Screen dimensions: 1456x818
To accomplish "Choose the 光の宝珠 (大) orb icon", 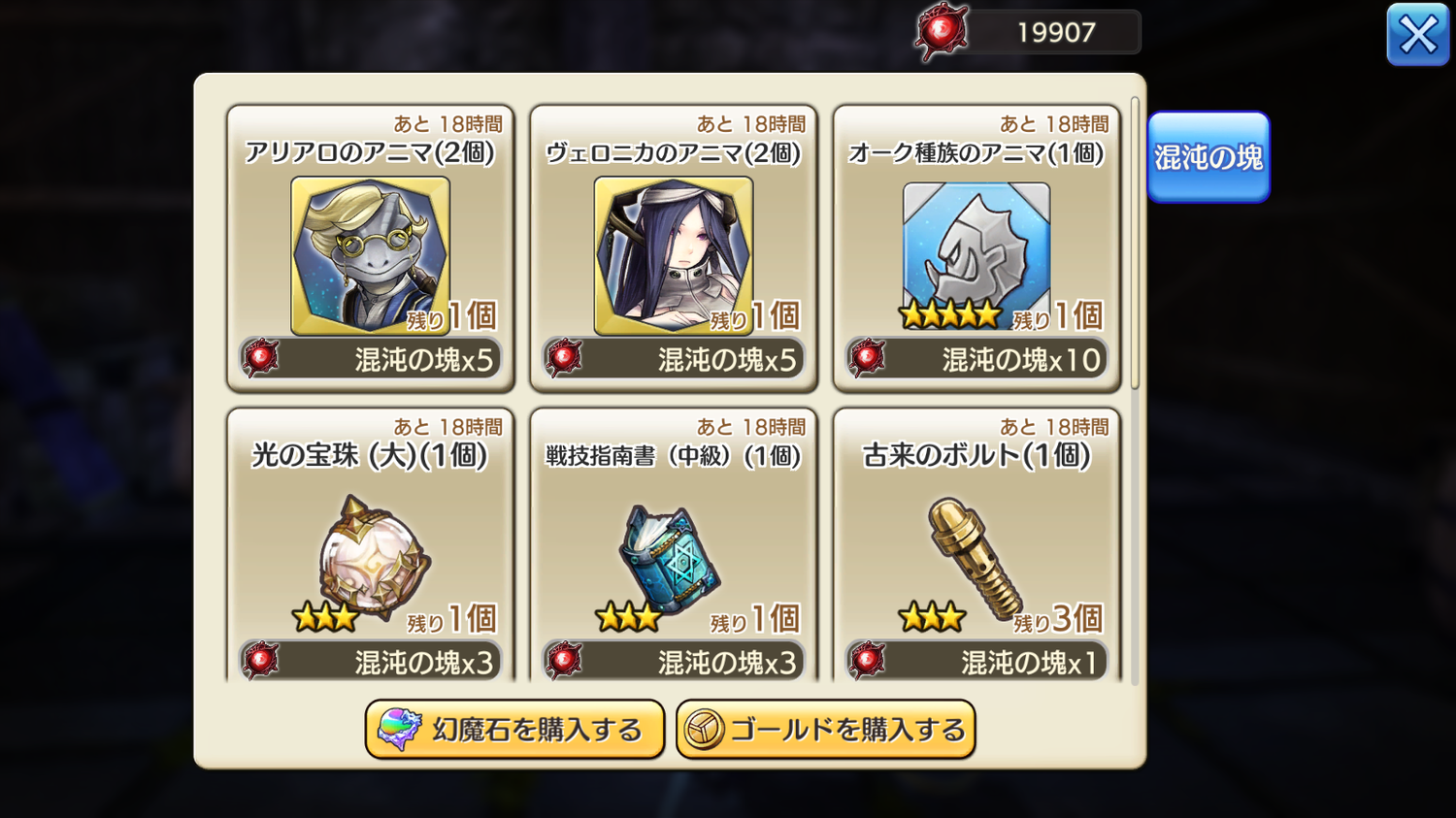I will [375, 558].
